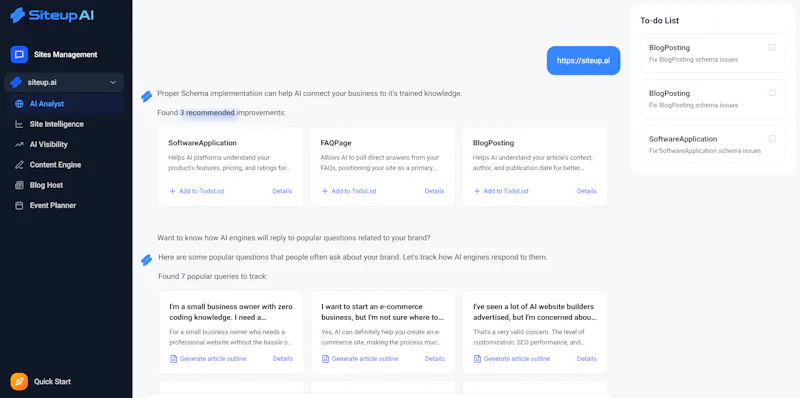Viewport: 800px width, 398px height.
Task: Click plus icon on SoftwareApplication card
Action: [172, 191]
